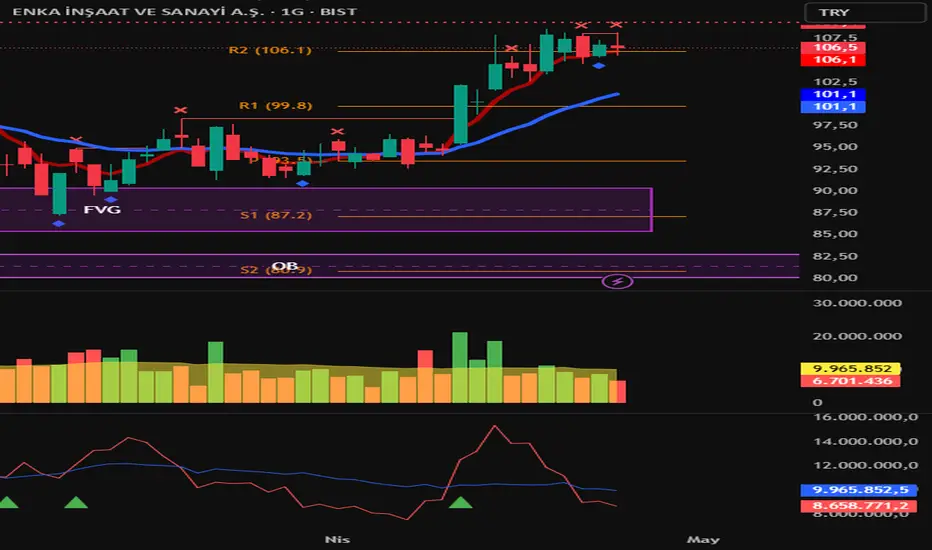Click the 14.000.000,0 indicator axis value
The image size is (932, 550).
point(865,441)
